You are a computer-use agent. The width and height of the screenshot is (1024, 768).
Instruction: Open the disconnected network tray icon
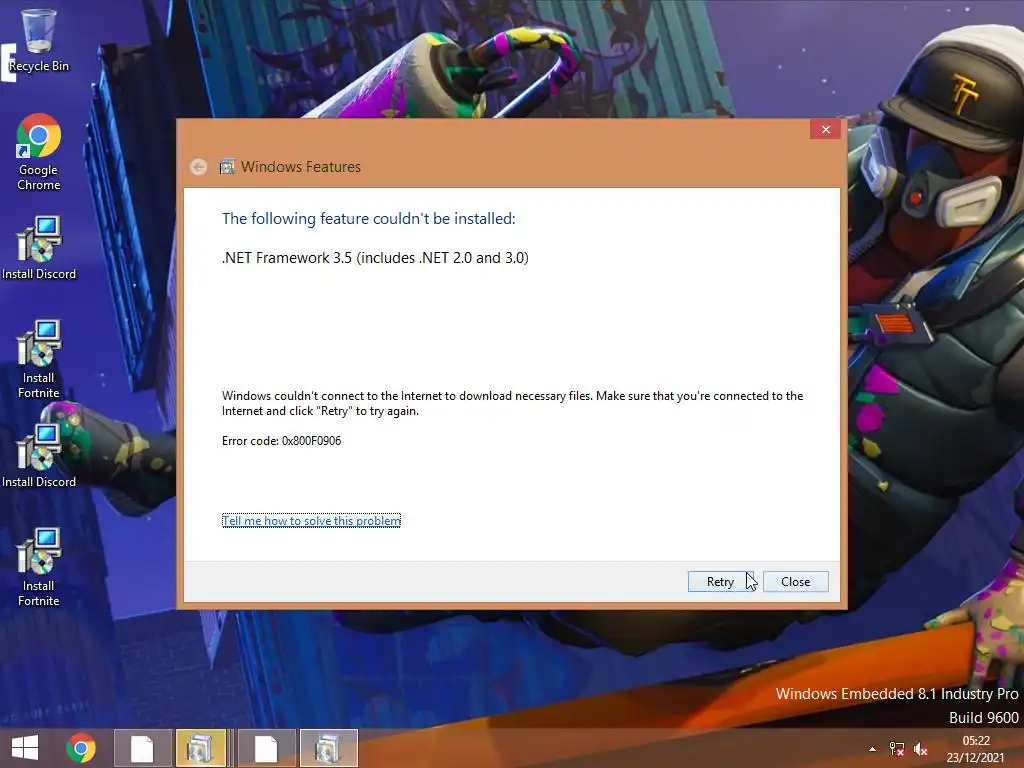[897, 749]
